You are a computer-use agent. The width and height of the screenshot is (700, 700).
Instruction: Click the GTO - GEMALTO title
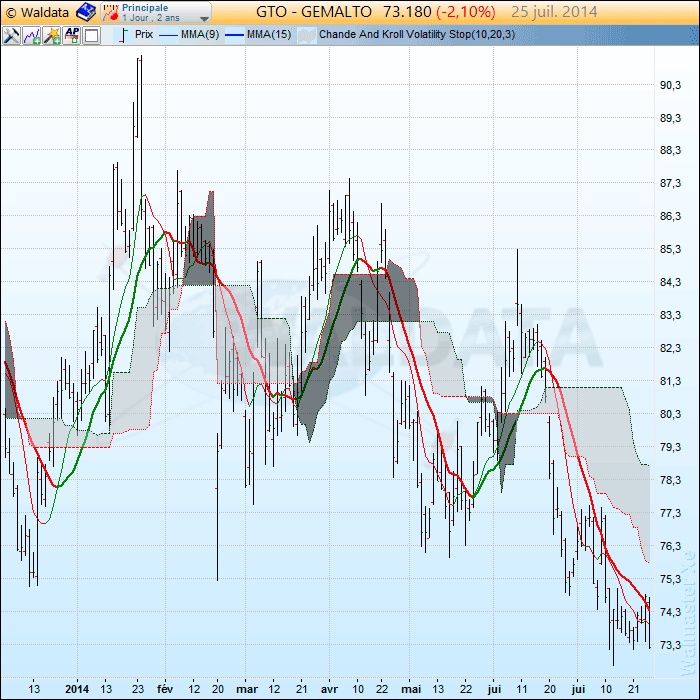click(314, 12)
